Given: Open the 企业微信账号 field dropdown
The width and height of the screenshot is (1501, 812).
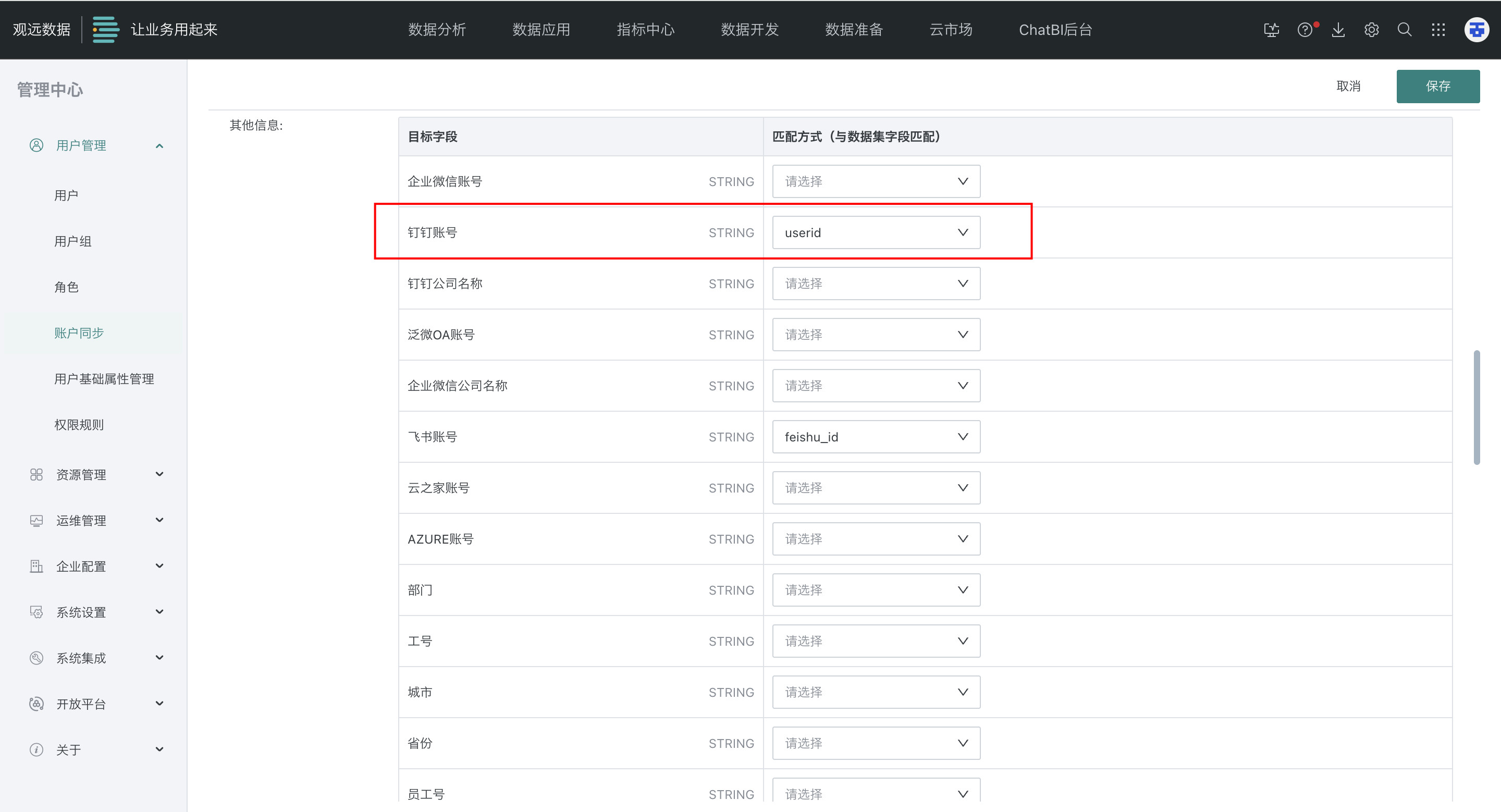Looking at the screenshot, I should pos(876,181).
